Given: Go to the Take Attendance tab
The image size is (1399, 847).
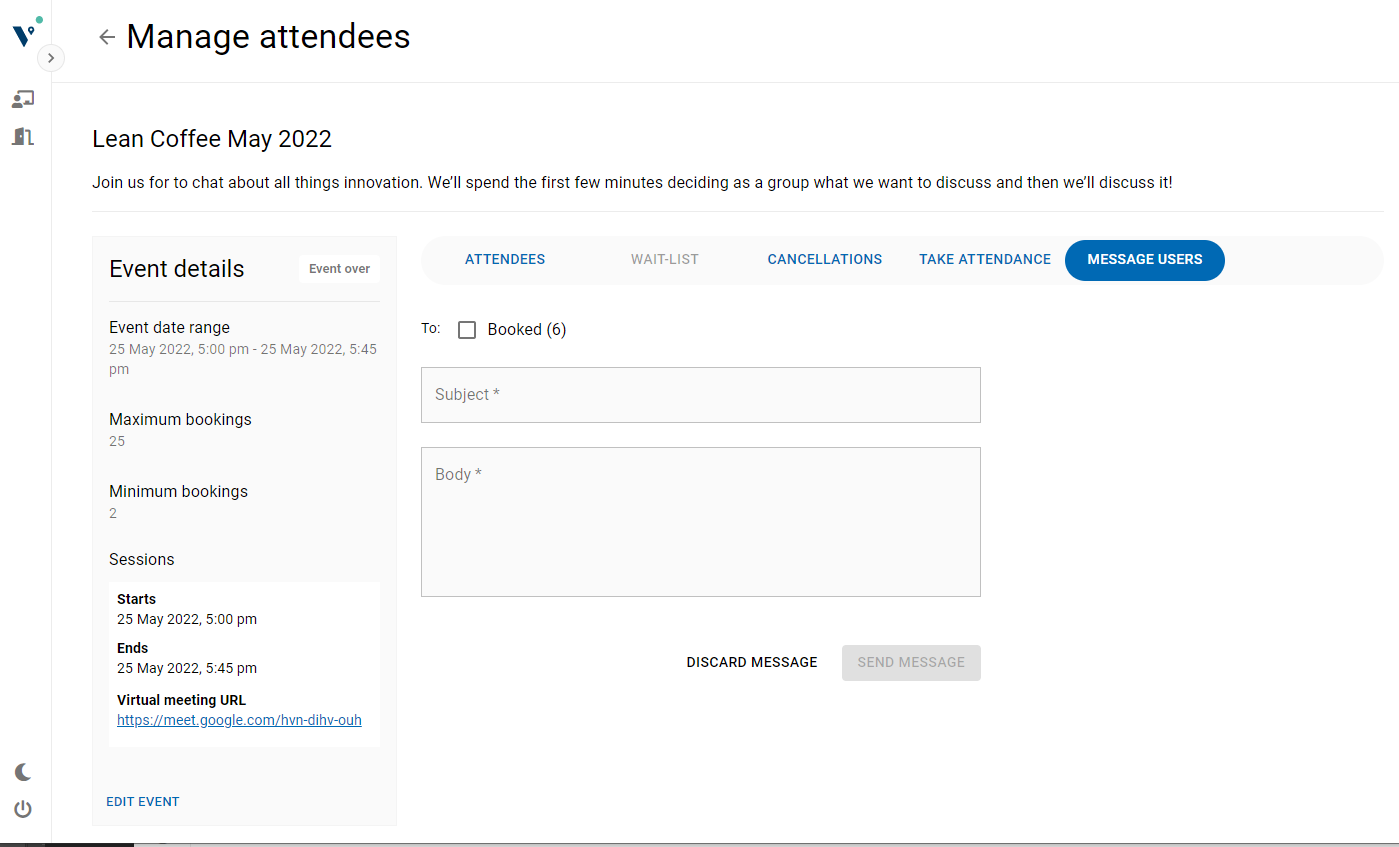Looking at the screenshot, I should (x=985, y=259).
